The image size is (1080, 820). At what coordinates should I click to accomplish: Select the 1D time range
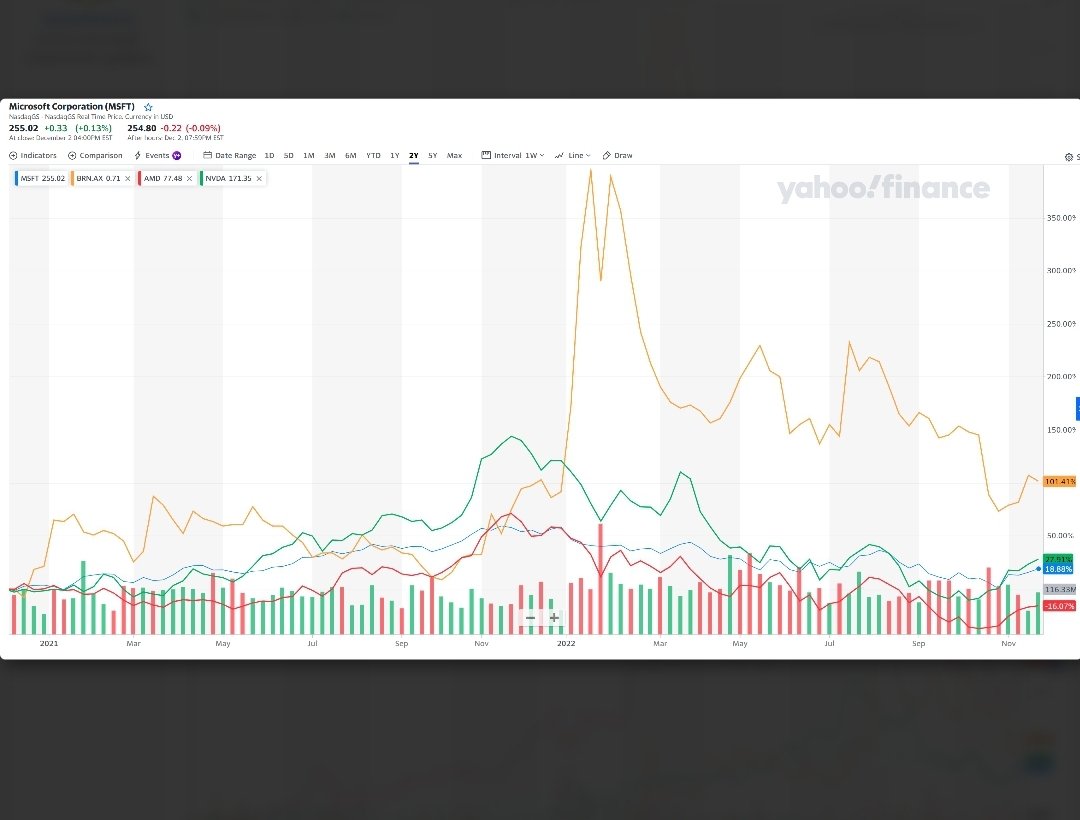(x=269, y=156)
